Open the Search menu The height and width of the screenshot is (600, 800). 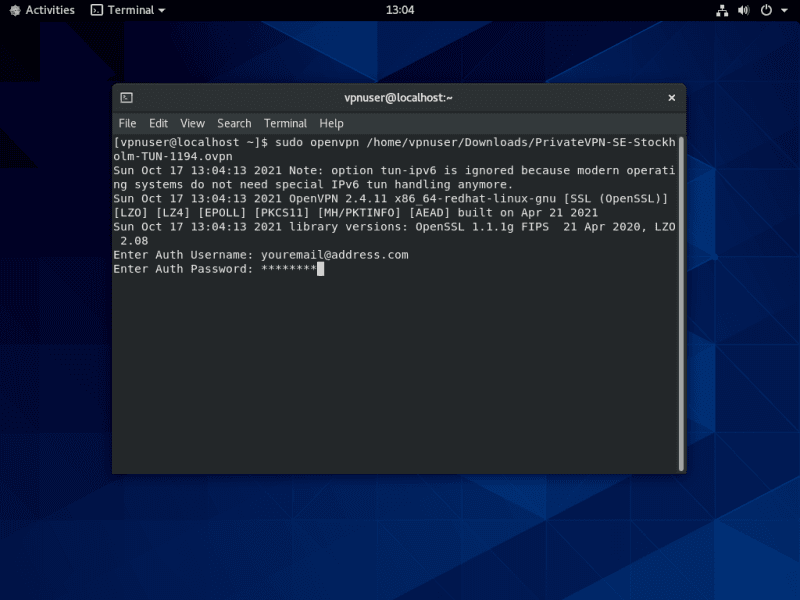(x=234, y=123)
